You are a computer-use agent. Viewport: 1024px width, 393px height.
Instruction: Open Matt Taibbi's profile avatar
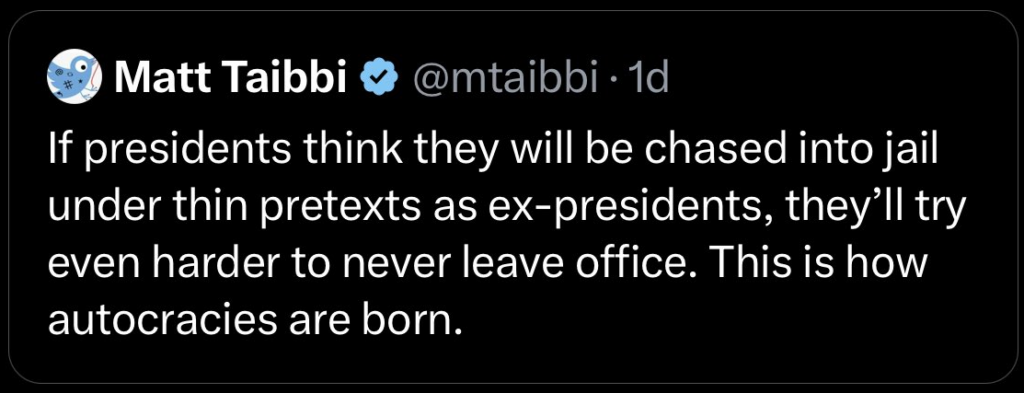(x=75, y=77)
